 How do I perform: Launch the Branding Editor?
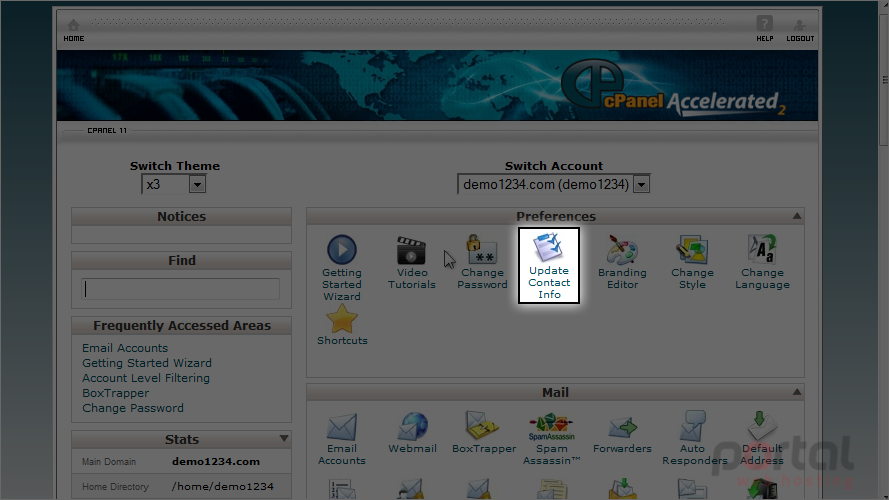(x=622, y=262)
